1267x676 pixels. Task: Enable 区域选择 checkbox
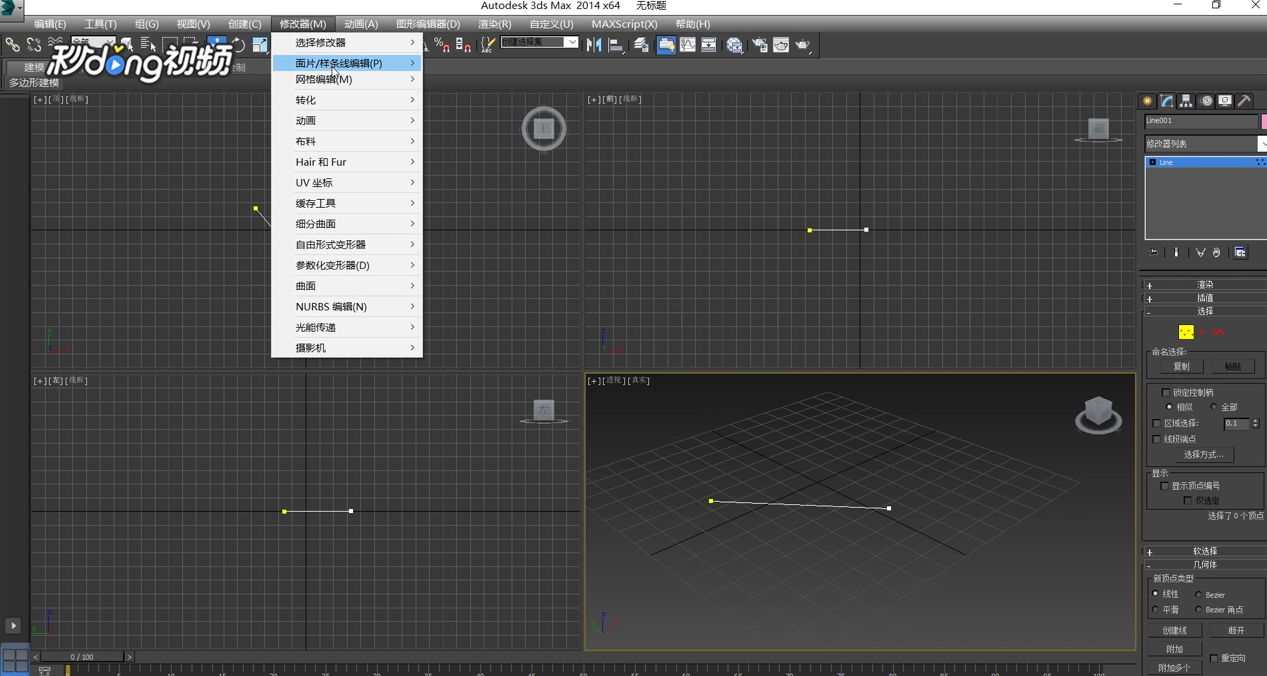click(x=1157, y=424)
